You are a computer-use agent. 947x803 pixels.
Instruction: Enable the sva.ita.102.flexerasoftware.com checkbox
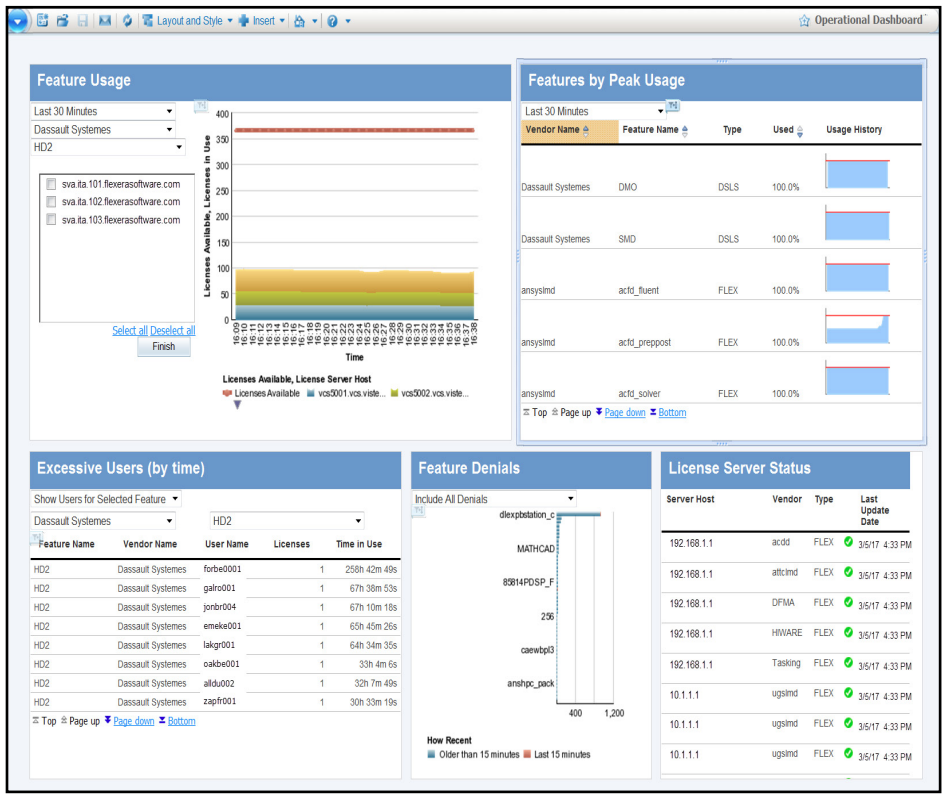pos(52,202)
